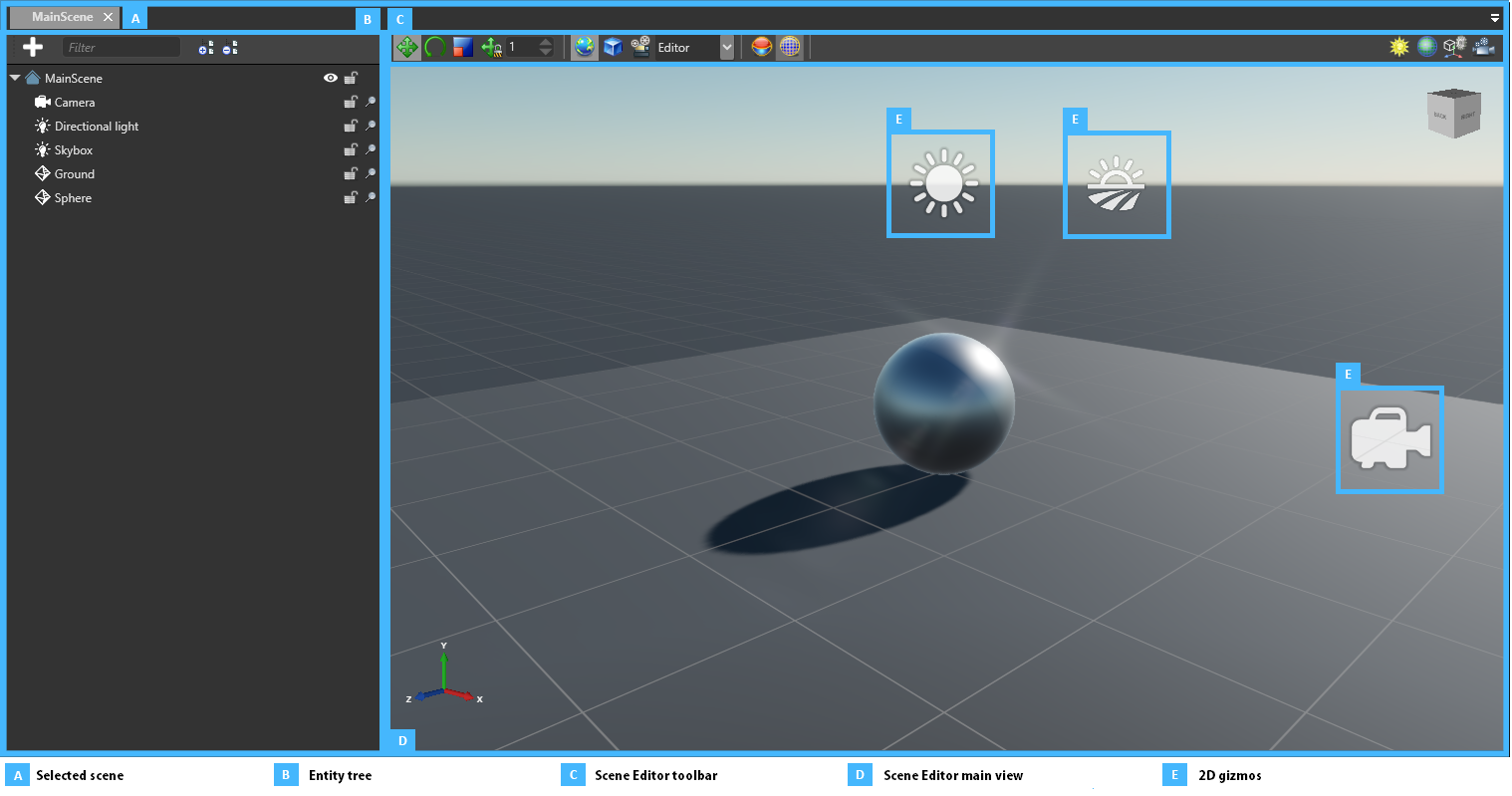Open the panel options chevron at top right
Viewport: 1512px width, 796px height.
tap(1495, 17)
